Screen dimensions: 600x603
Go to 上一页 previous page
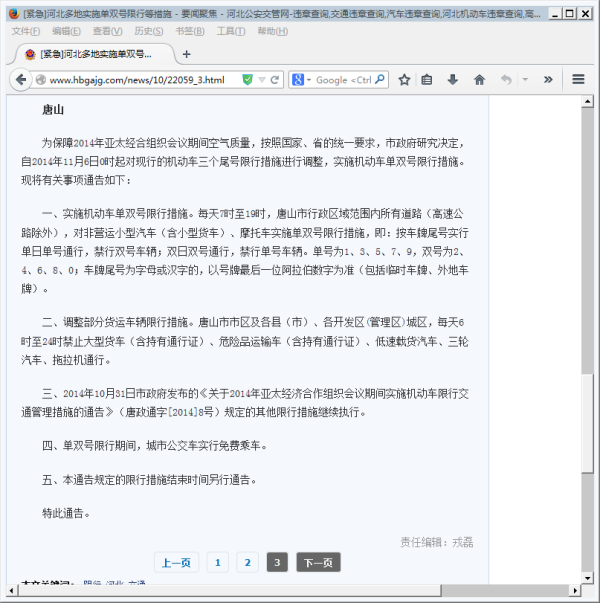pyautogui.click(x=177, y=562)
